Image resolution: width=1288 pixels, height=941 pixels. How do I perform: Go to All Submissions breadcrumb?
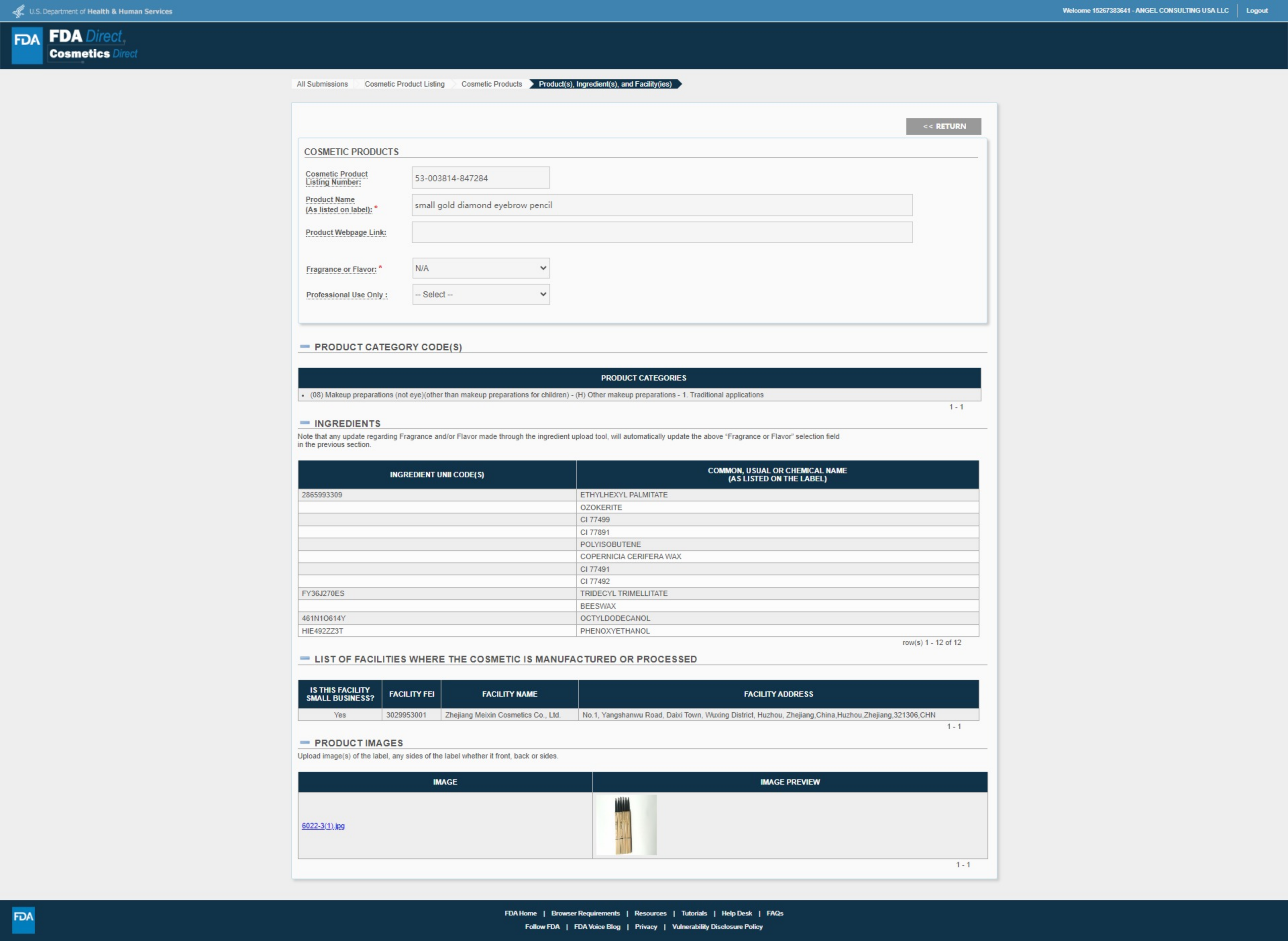[x=322, y=84]
